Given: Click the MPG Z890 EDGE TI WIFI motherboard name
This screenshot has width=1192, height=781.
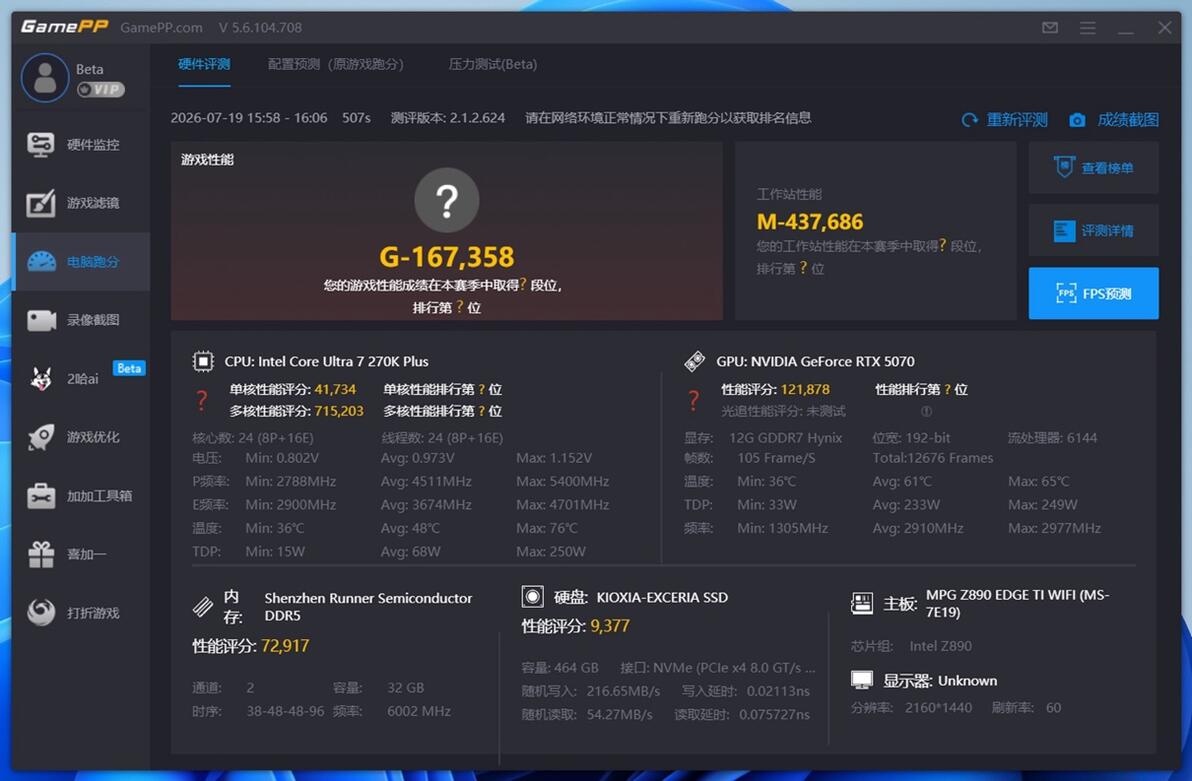Looking at the screenshot, I should pyautogui.click(x=1017, y=603).
